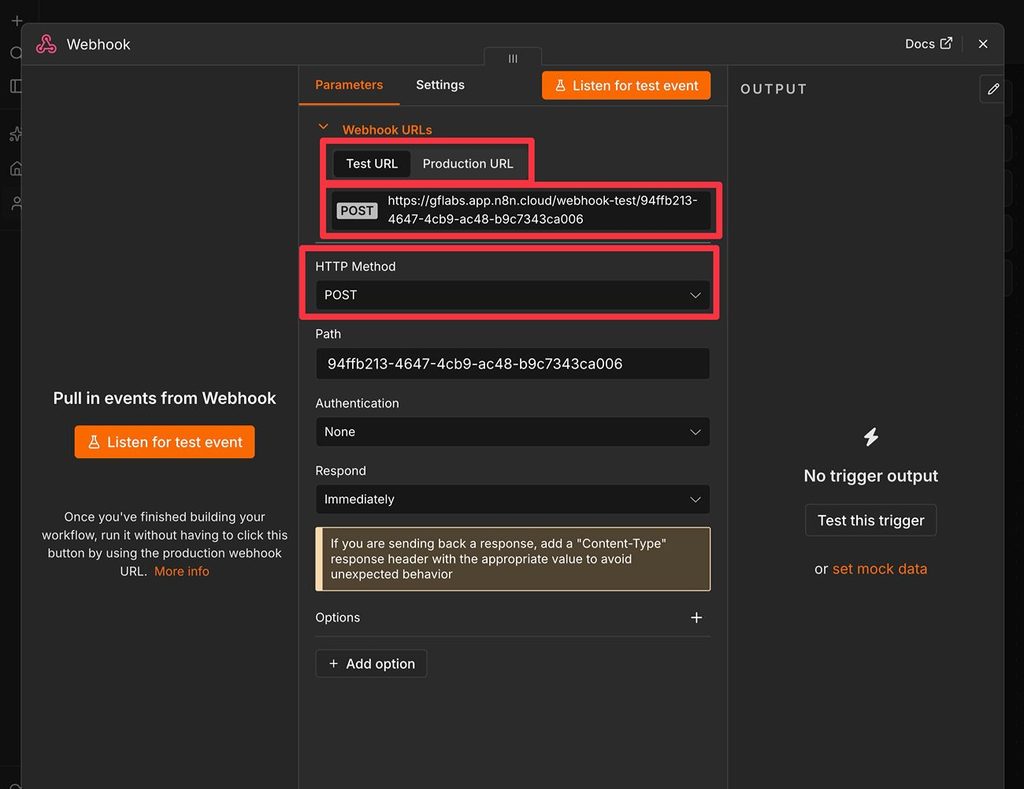The height and width of the screenshot is (789, 1024).
Task: Click the Pull in events from Webhook heading
Action: (x=165, y=398)
